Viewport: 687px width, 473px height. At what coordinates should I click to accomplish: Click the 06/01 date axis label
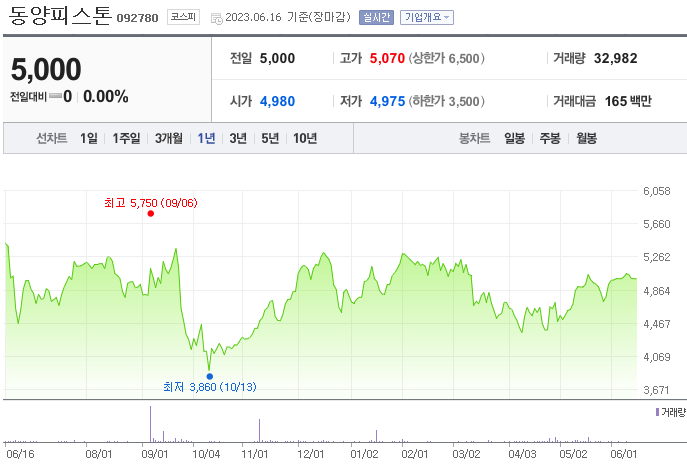click(x=623, y=454)
